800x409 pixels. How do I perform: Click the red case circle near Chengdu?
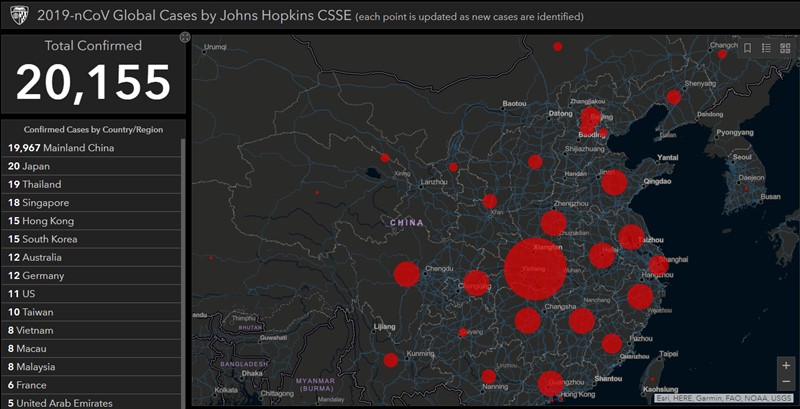point(406,274)
